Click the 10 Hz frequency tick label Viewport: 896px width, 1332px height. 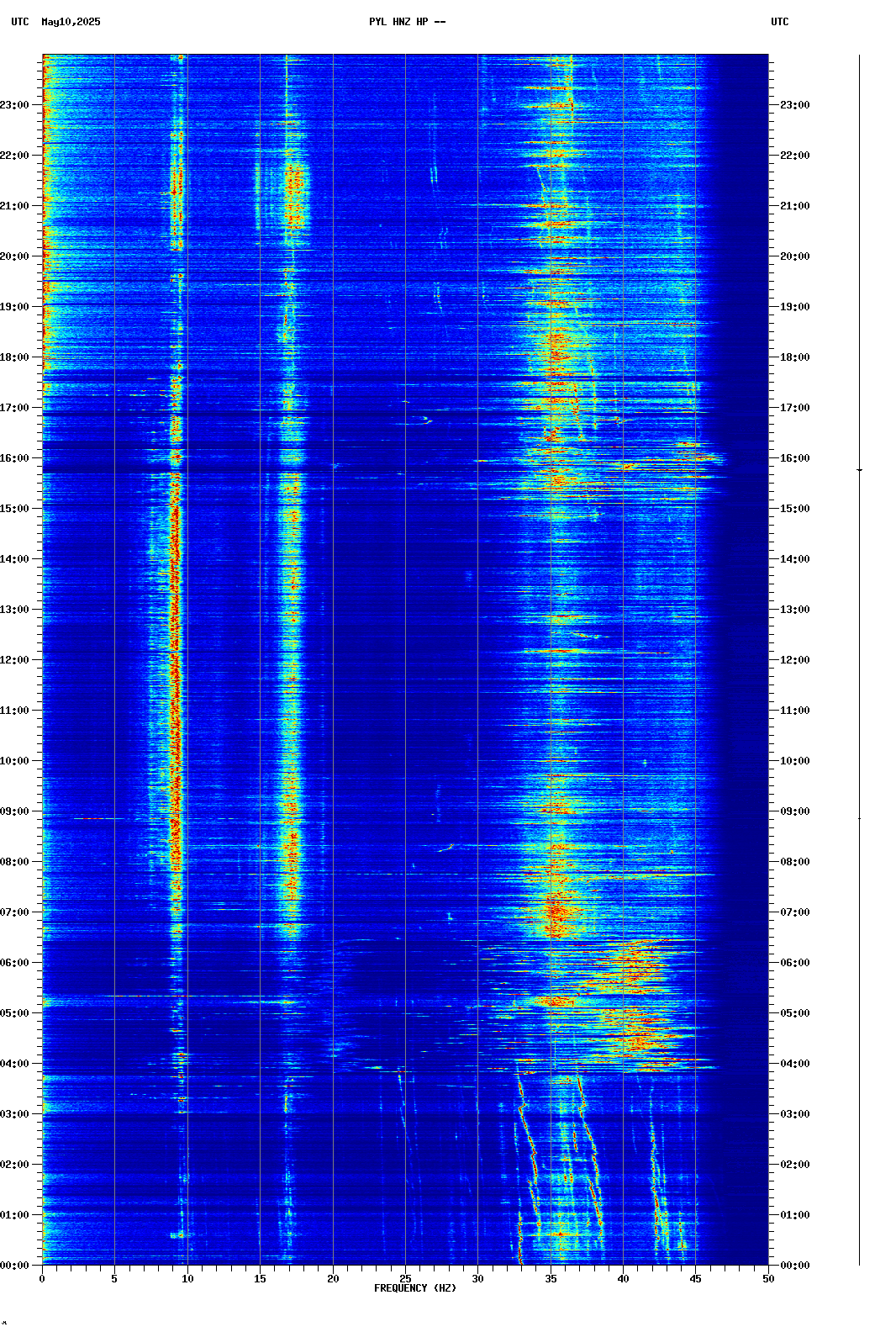(x=187, y=1279)
